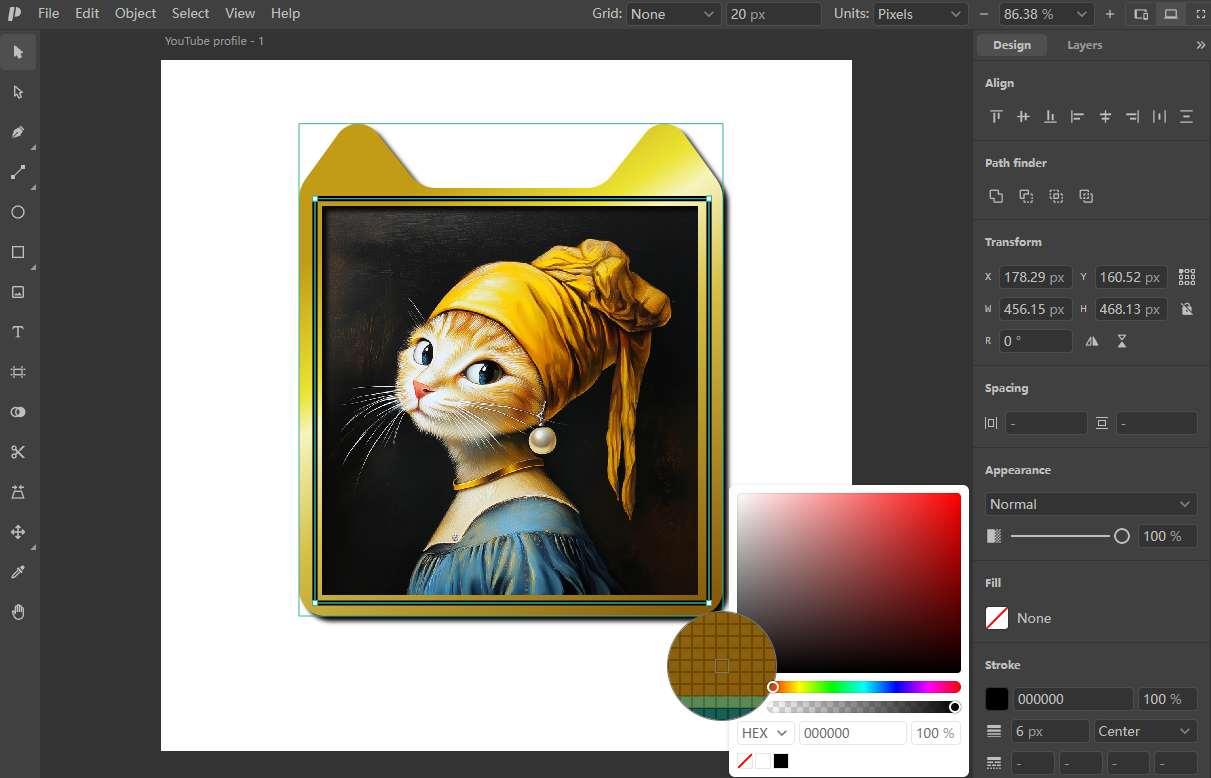Open the Grid type dropdown showing None
The width and height of the screenshot is (1211, 778).
tap(673, 14)
